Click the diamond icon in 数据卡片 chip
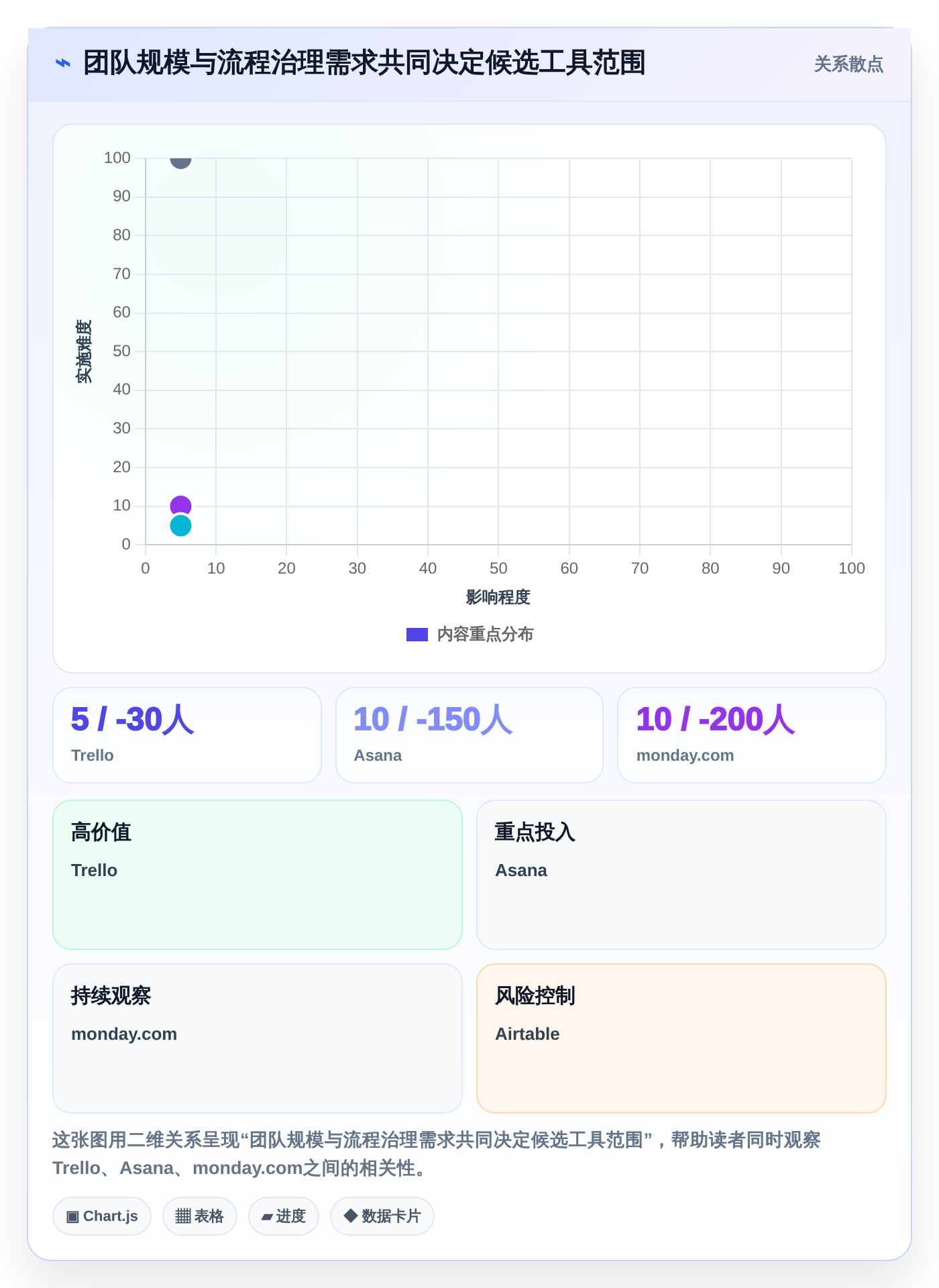 pos(350,1216)
